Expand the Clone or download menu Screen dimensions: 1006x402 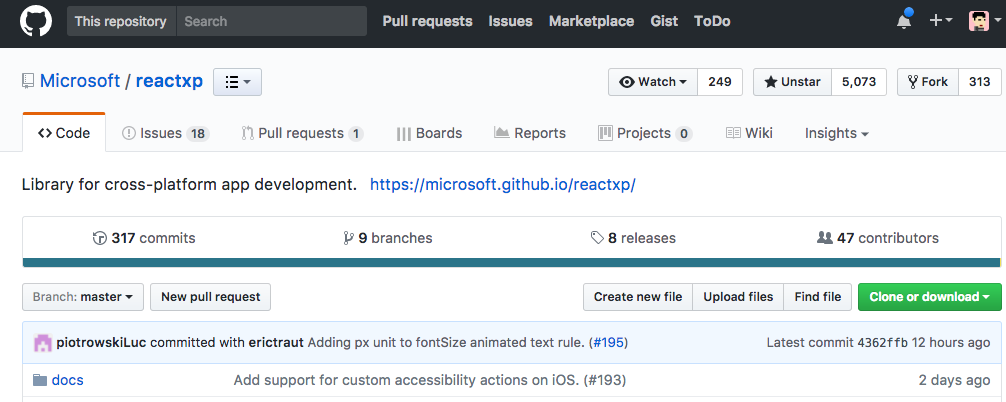point(929,297)
